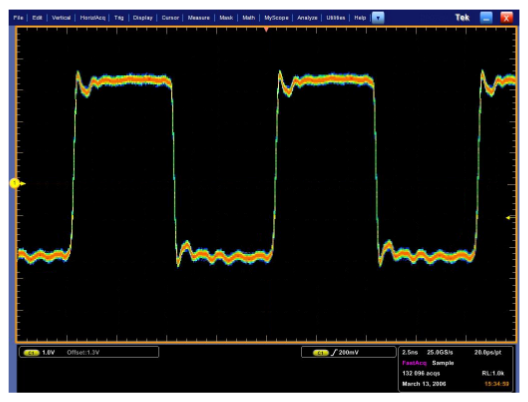Open the File menu
The height and width of the screenshot is (402, 528).
pos(18,18)
